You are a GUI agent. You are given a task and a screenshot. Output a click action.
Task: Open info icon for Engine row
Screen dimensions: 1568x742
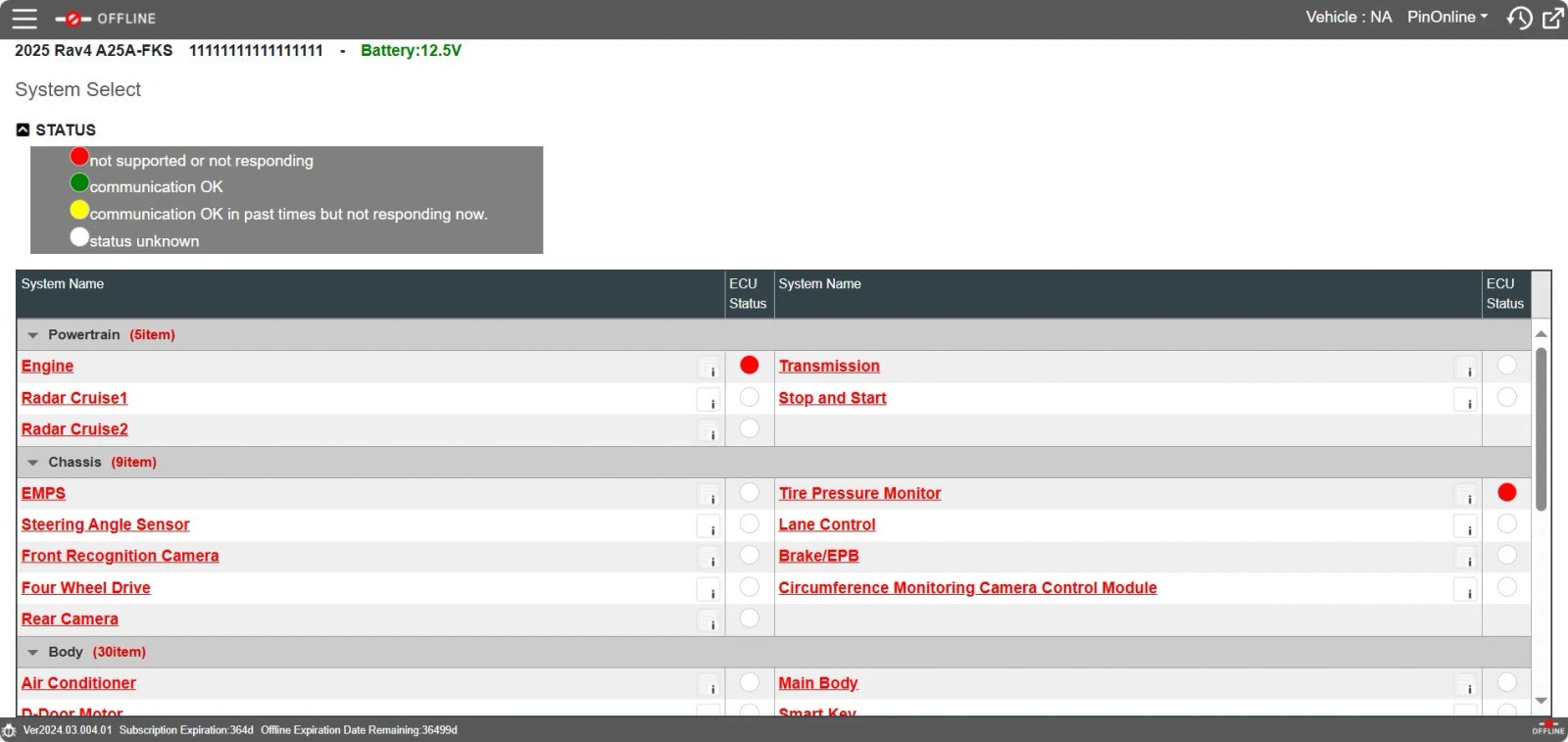pos(709,369)
